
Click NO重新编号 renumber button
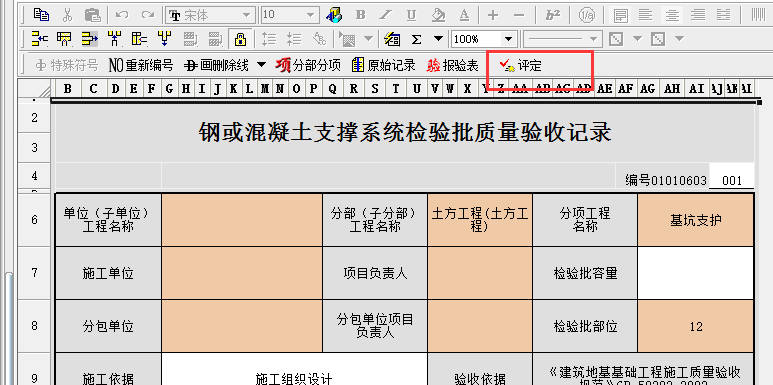tap(141, 65)
